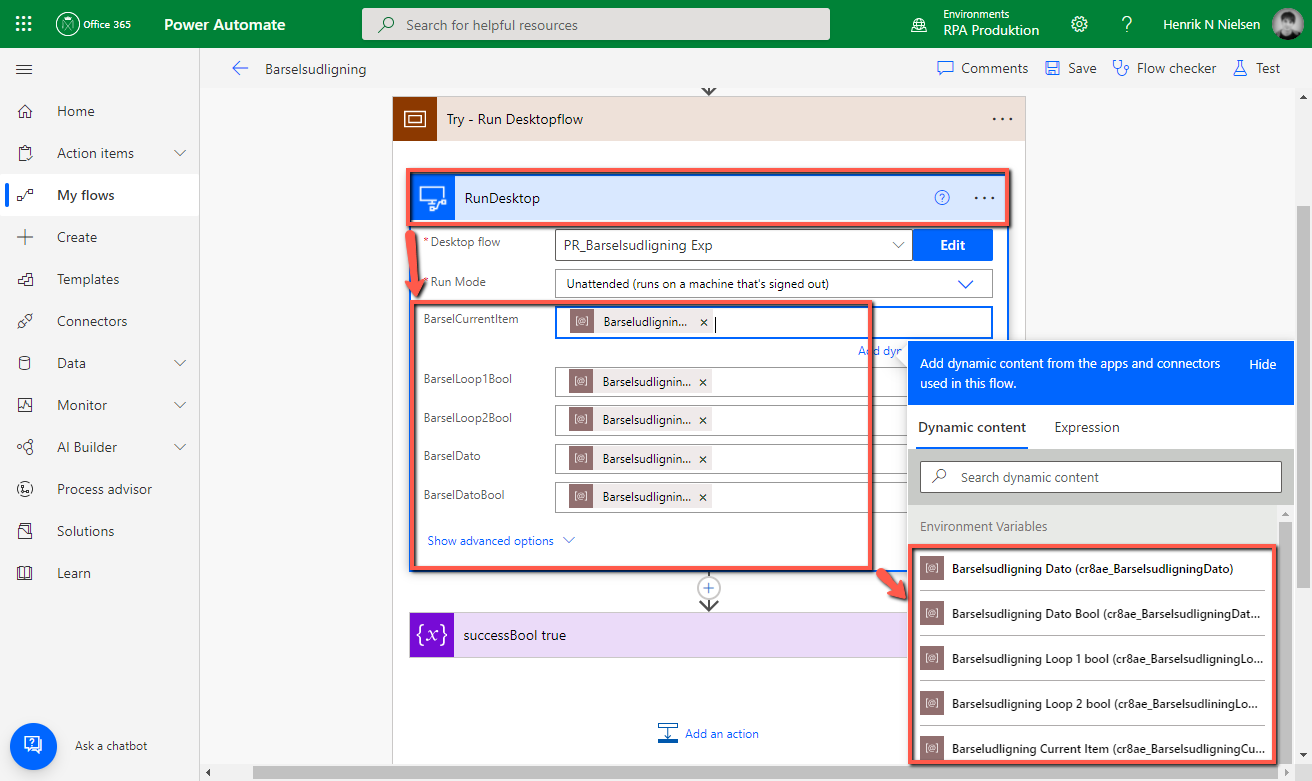Expand the Data chevron
The image size is (1312, 781).
(180, 363)
